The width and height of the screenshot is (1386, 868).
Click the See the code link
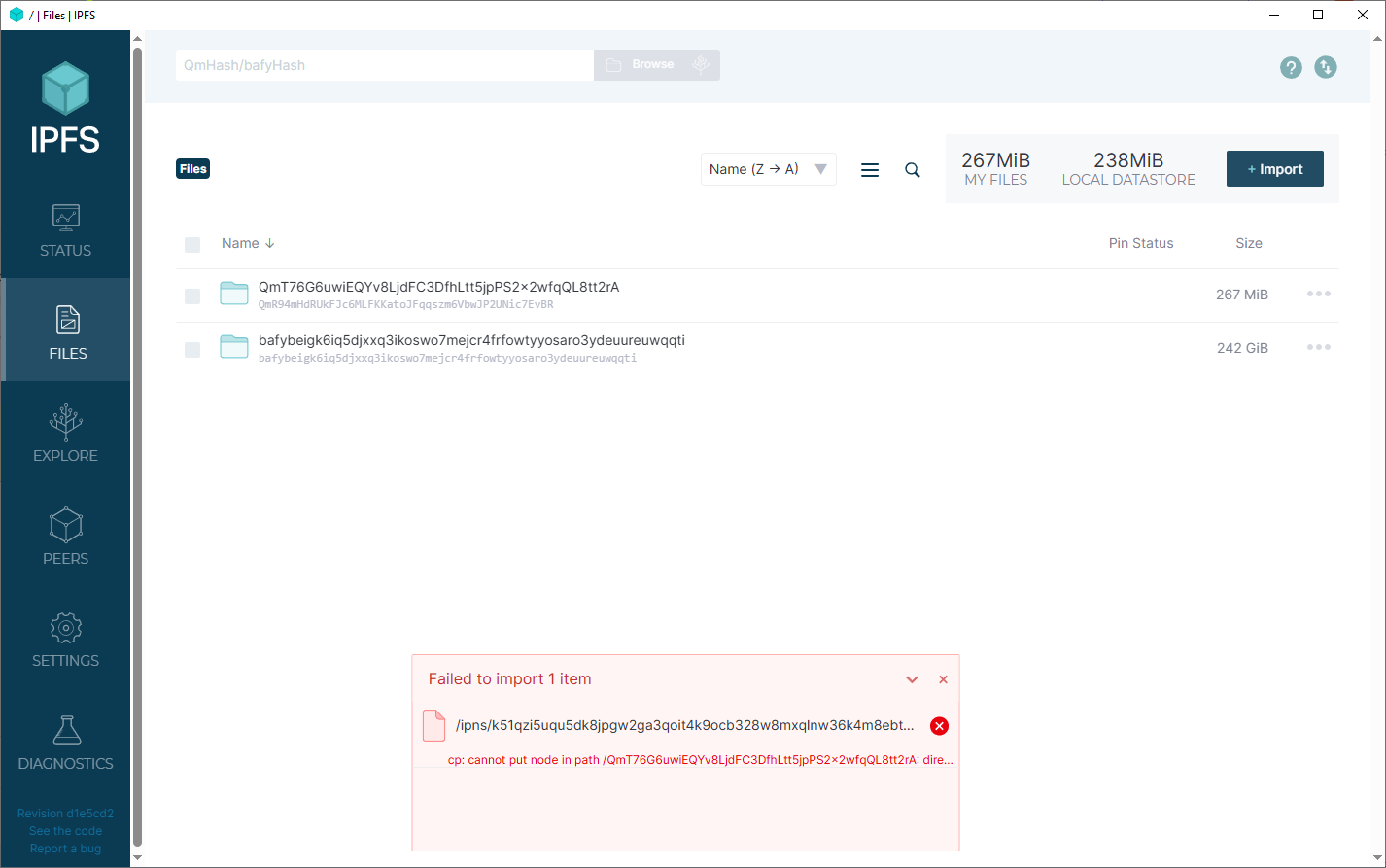(65, 831)
